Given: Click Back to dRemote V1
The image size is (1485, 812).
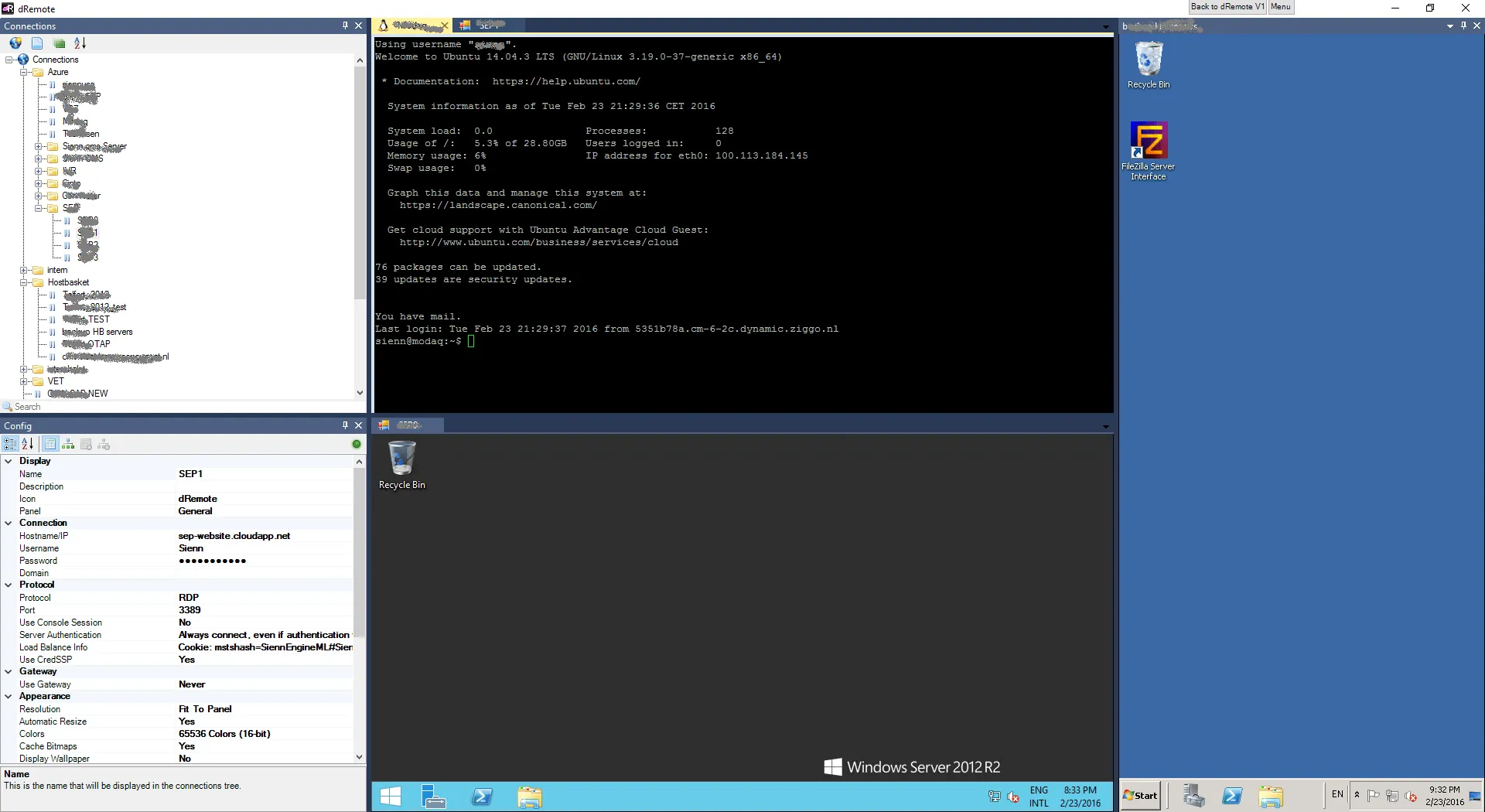Looking at the screenshot, I should [1226, 7].
